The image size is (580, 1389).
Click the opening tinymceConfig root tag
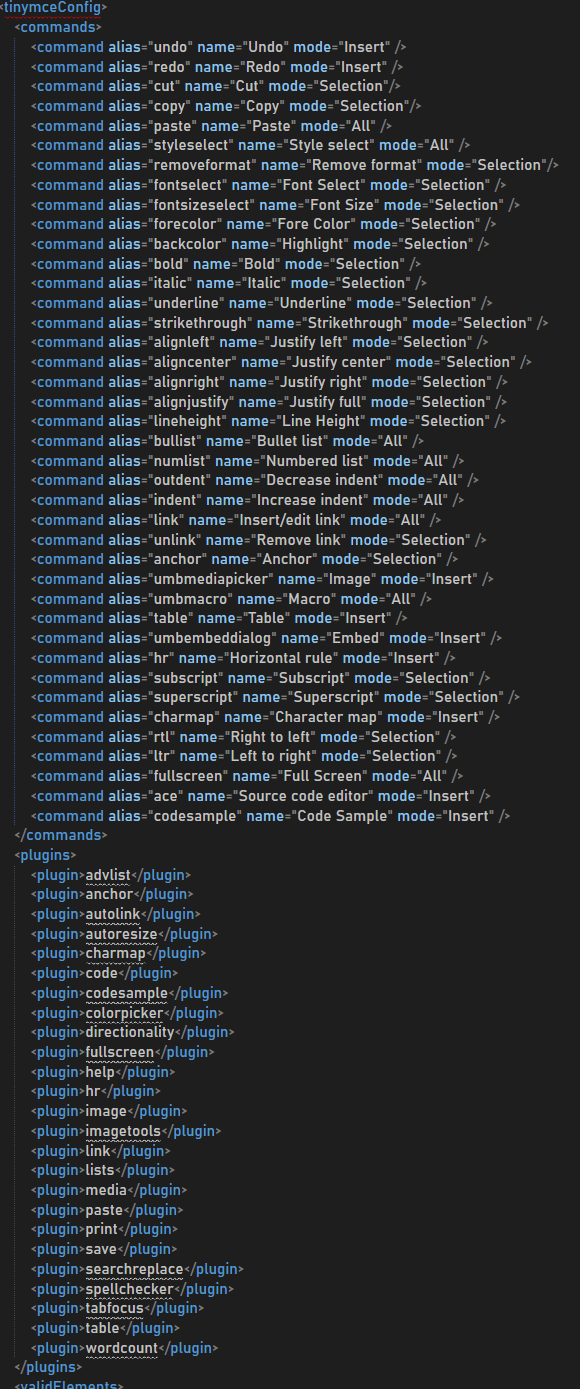[54, 7]
